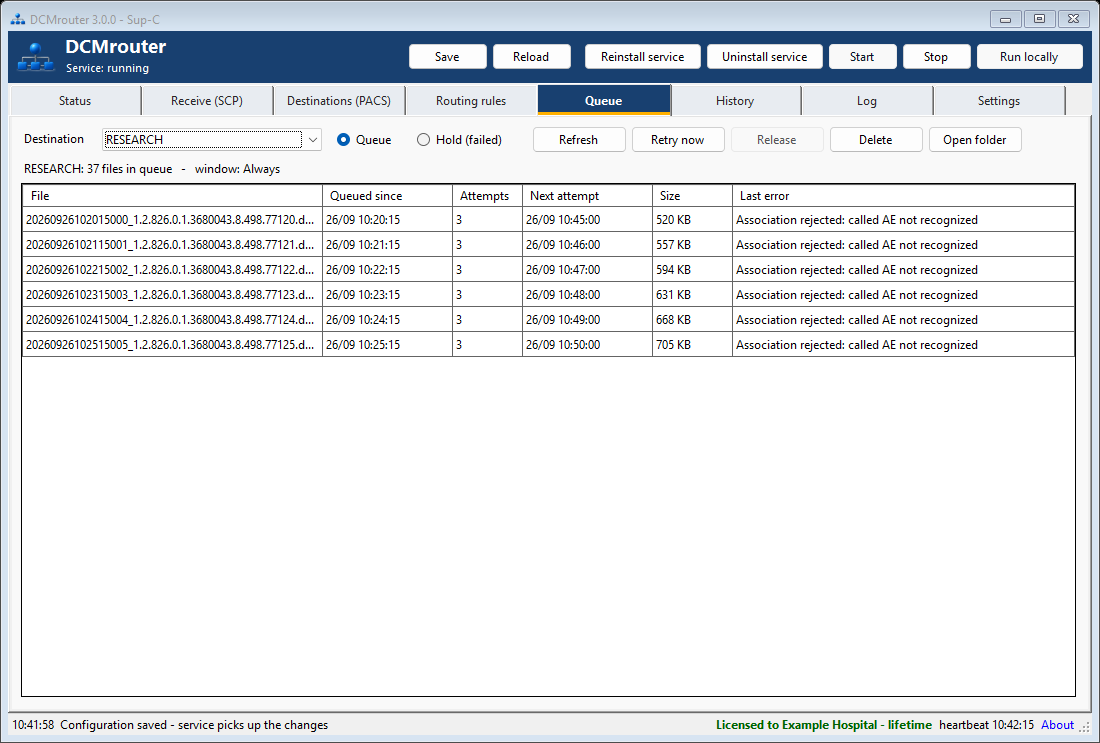Click Reinstall service

(x=643, y=57)
